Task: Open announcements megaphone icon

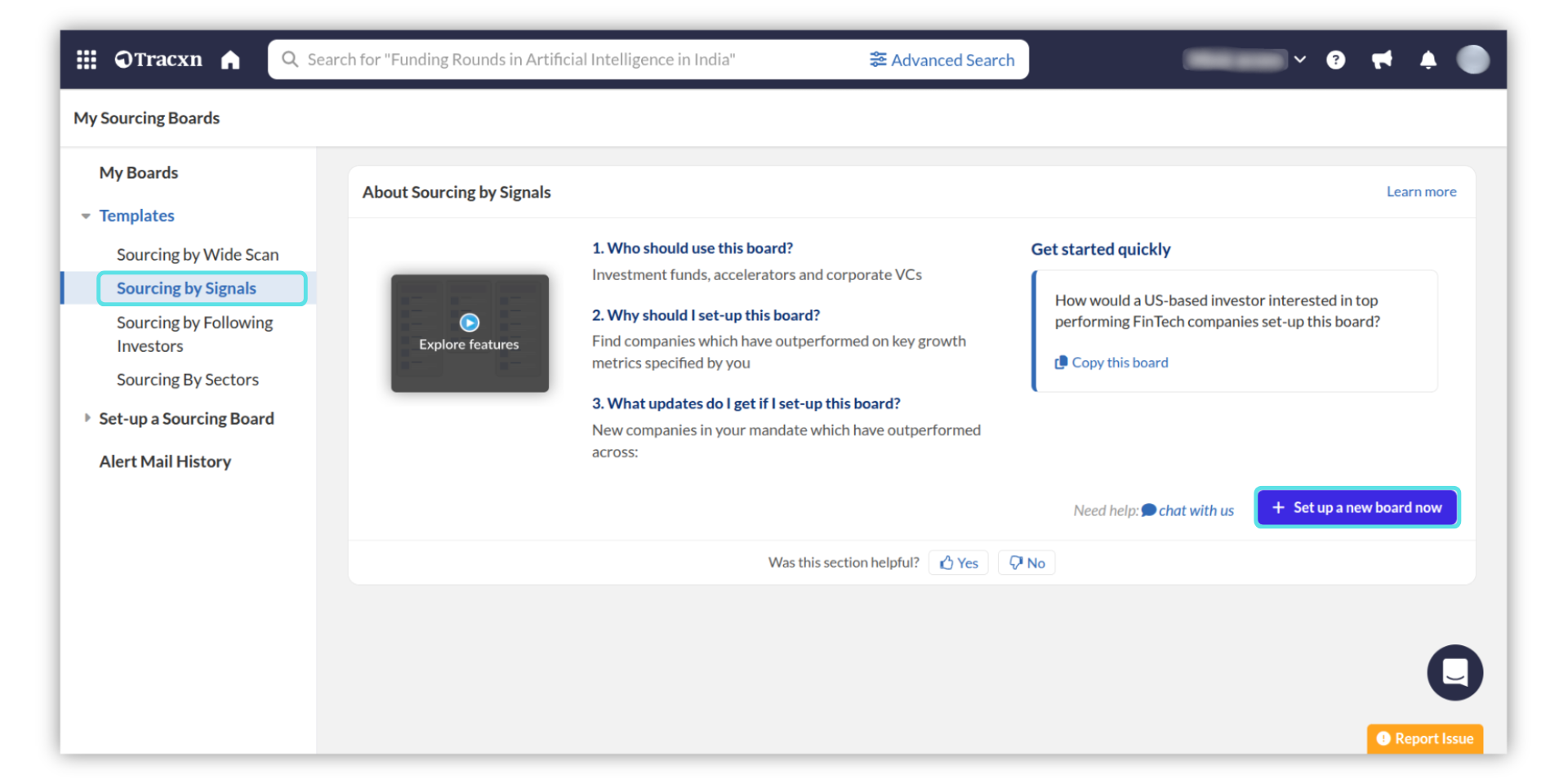Action: click(x=1382, y=60)
